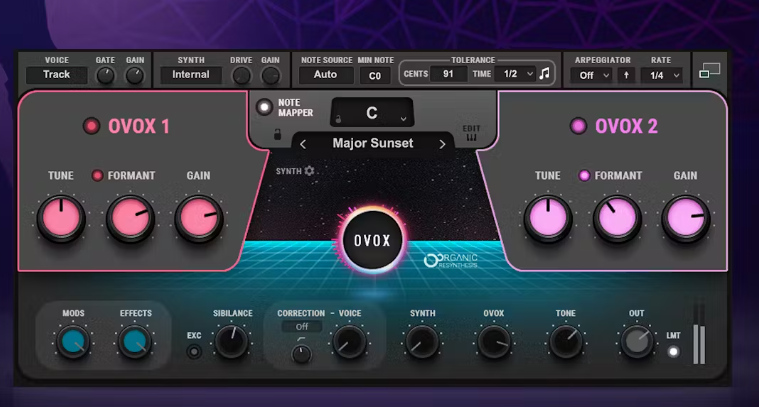Viewport: 759px width, 407px height.
Task: Toggle the OVOX 1 power button
Action: [91, 126]
